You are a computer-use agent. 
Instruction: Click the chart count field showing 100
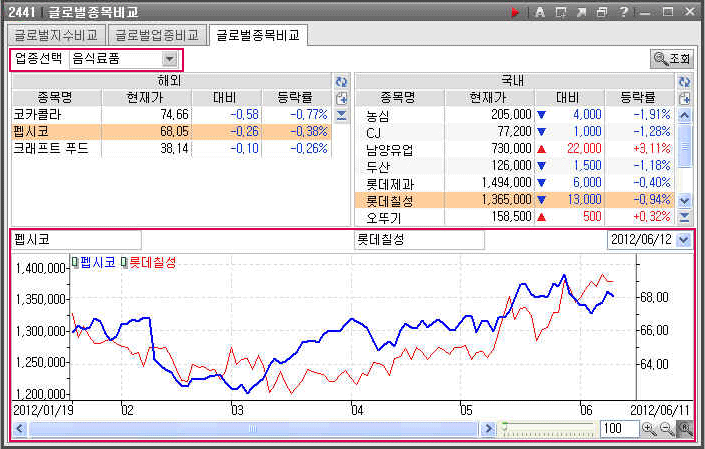[x=619, y=429]
